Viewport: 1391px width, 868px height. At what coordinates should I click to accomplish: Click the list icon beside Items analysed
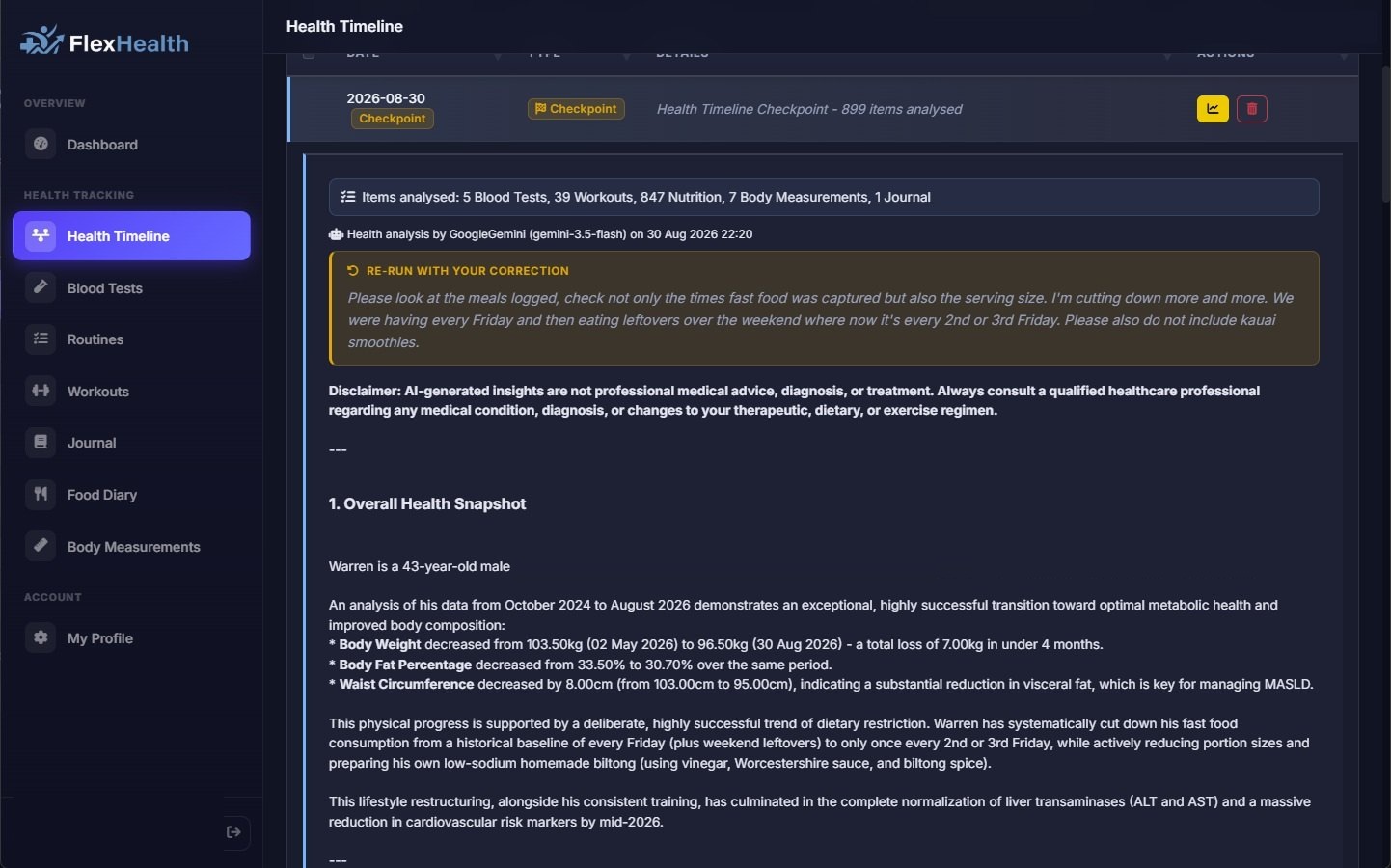pos(348,197)
